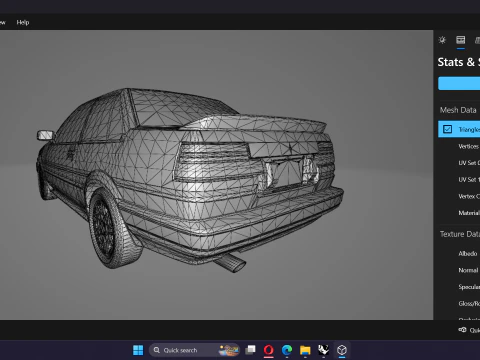This screenshot has height=360, width=480.
Task: Select Albedo texture data view
Action: [468, 254]
